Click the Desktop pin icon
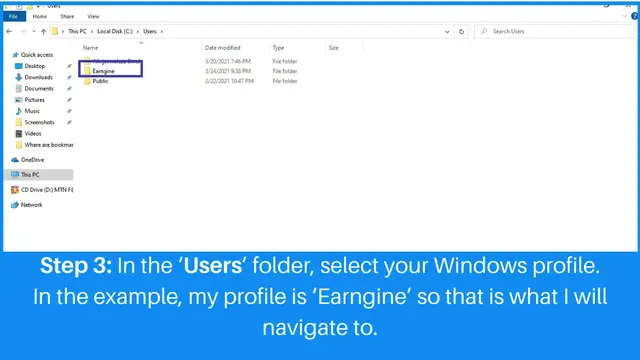 click(x=69, y=66)
